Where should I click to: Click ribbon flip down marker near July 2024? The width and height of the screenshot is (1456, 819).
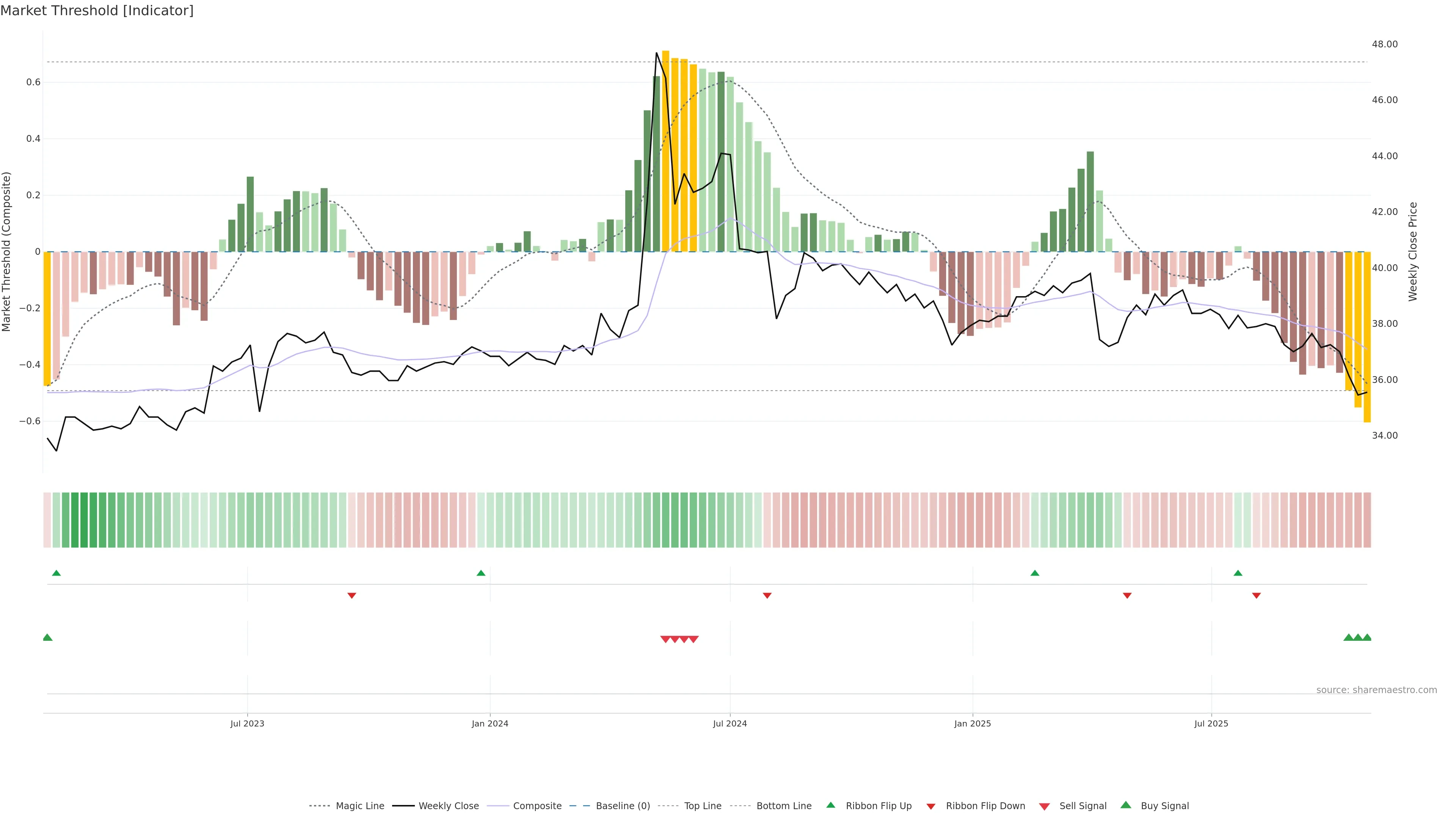click(767, 595)
